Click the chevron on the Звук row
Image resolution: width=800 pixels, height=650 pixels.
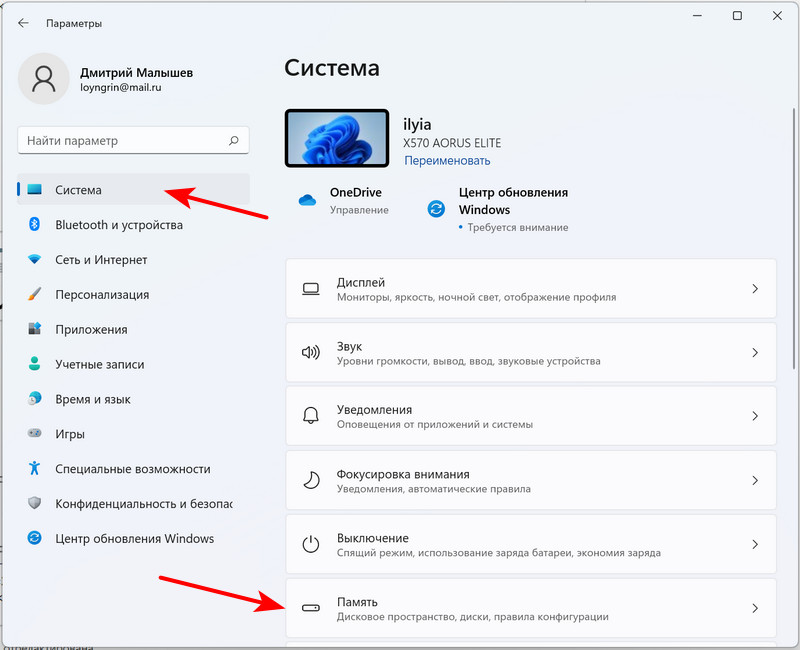coord(755,352)
